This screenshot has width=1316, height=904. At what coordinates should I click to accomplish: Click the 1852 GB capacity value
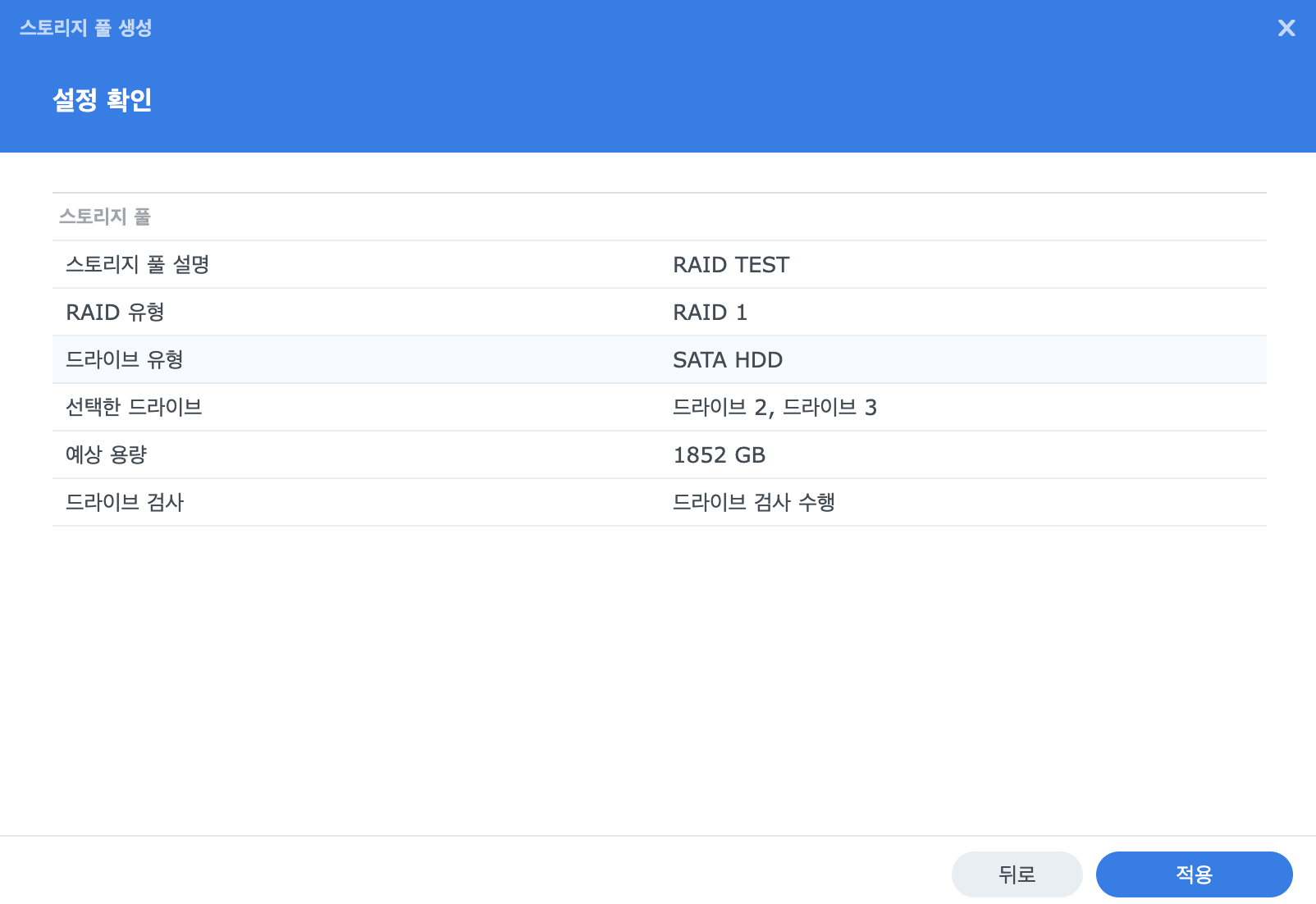719,455
